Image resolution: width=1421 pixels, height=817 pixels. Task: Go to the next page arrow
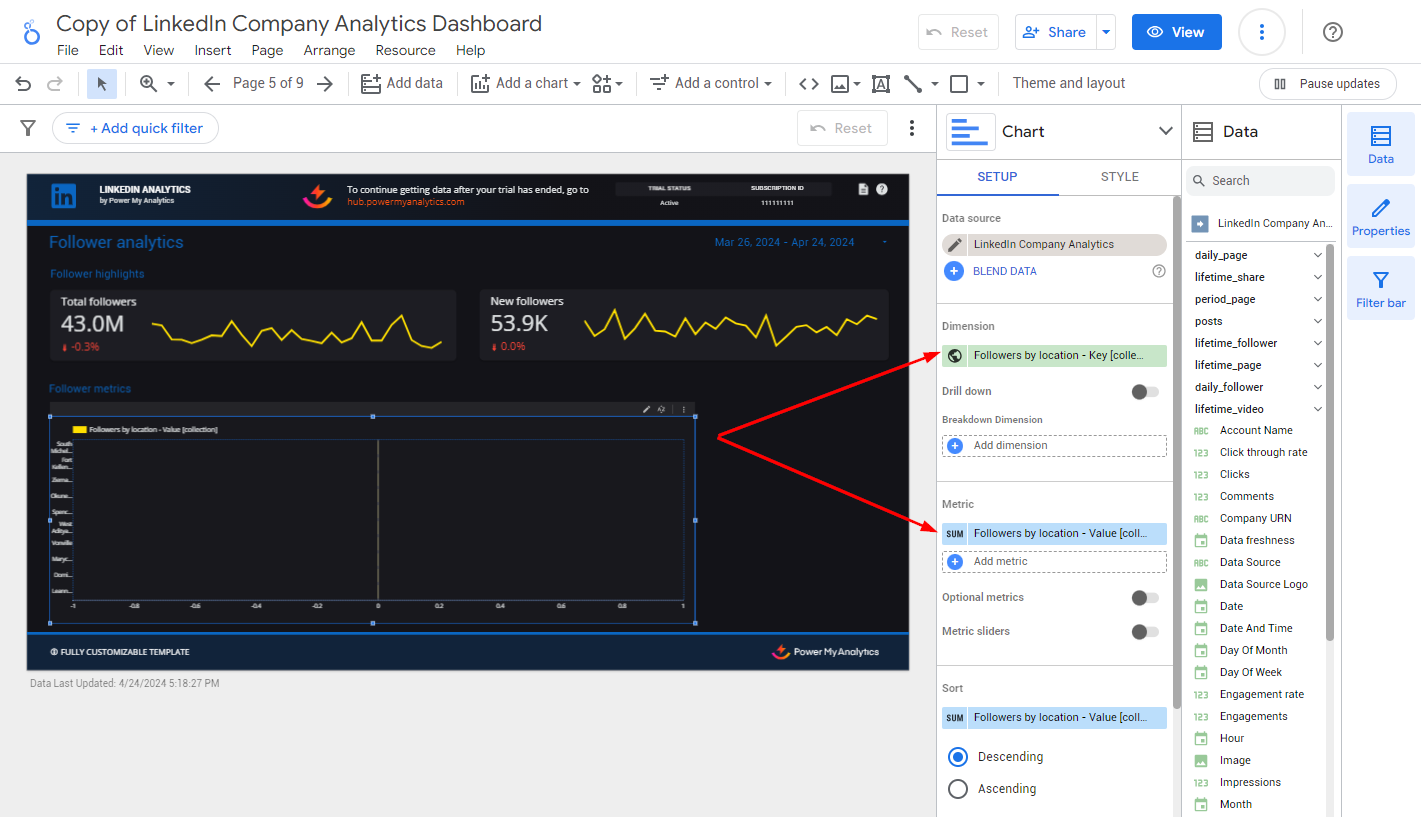[x=325, y=84]
